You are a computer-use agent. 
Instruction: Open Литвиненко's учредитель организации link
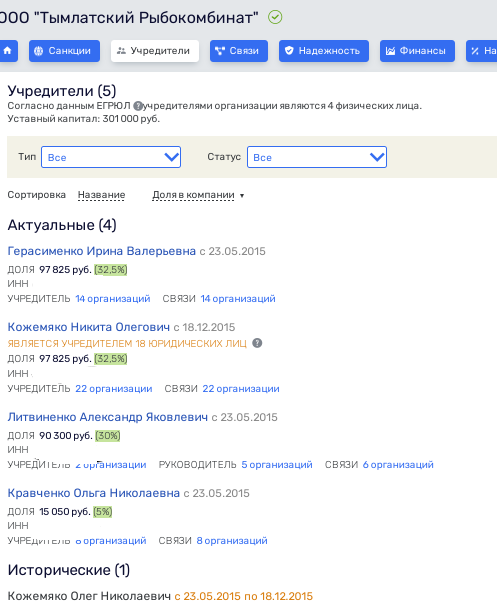pos(111,465)
